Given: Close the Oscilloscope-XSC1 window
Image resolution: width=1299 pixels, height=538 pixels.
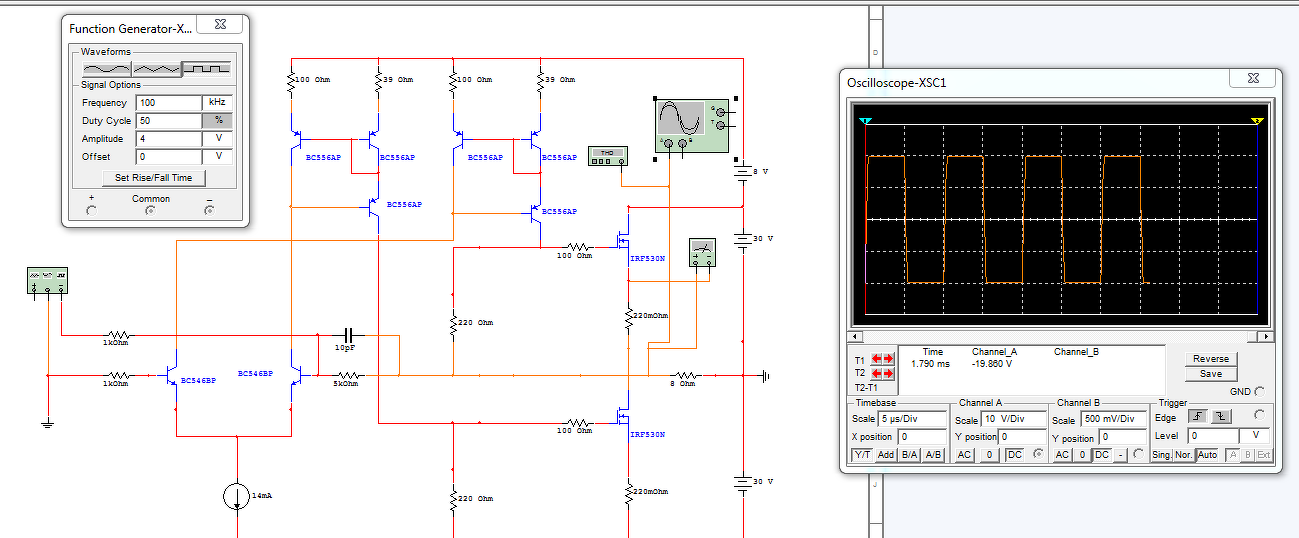Looking at the screenshot, I should 1252,78.
